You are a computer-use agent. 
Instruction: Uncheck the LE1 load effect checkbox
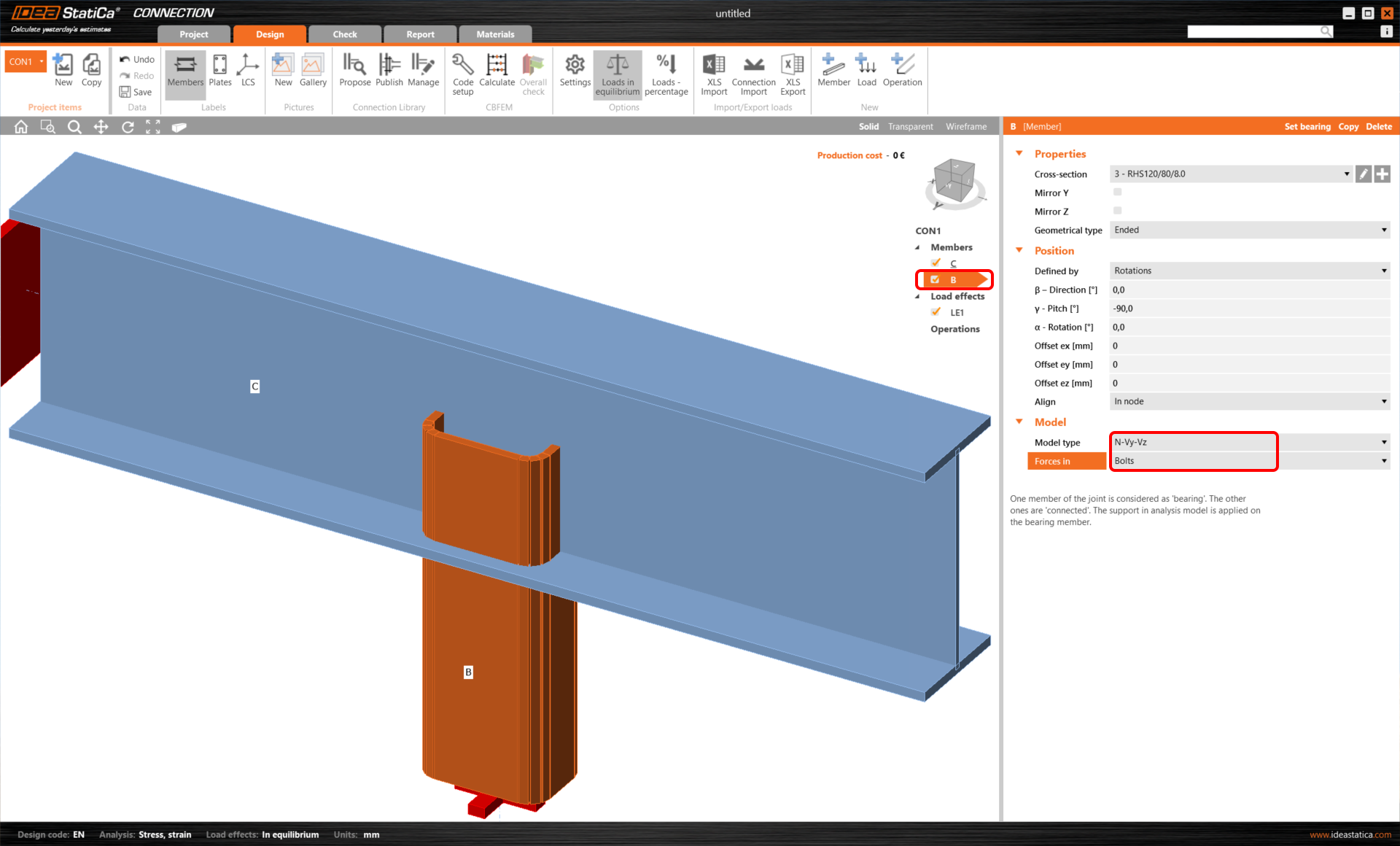936,312
